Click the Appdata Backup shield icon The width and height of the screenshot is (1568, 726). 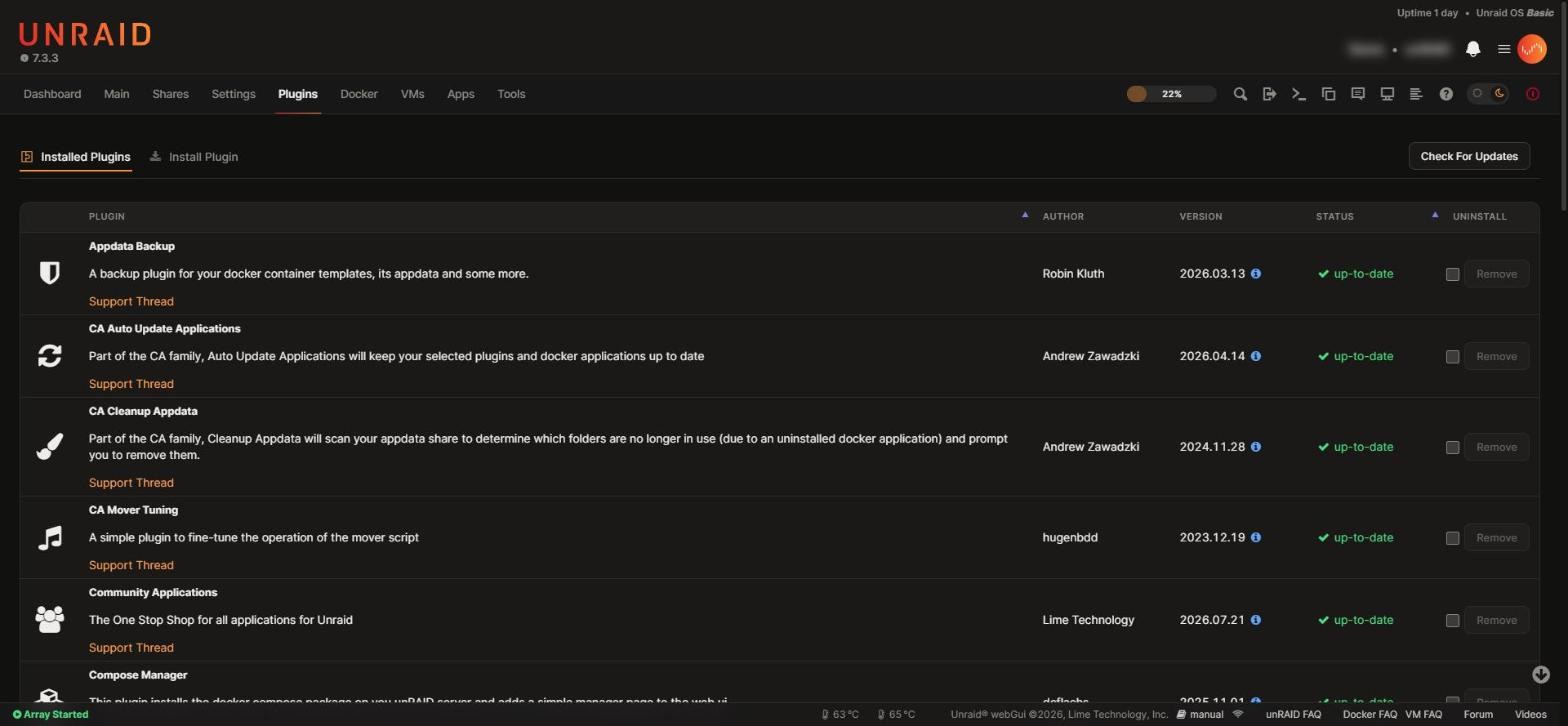pyautogui.click(x=50, y=273)
